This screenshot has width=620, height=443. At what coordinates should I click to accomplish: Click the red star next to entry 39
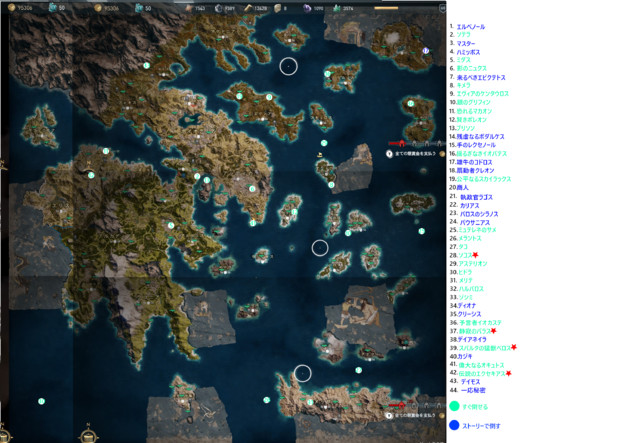513,347
